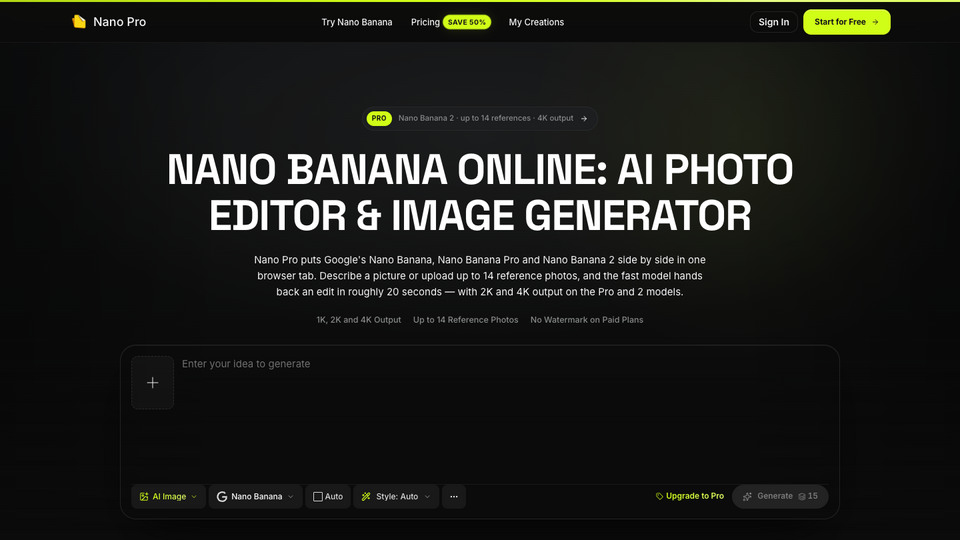This screenshot has height=540, width=960.
Task: Open the three-dots more options menu
Action: click(454, 497)
